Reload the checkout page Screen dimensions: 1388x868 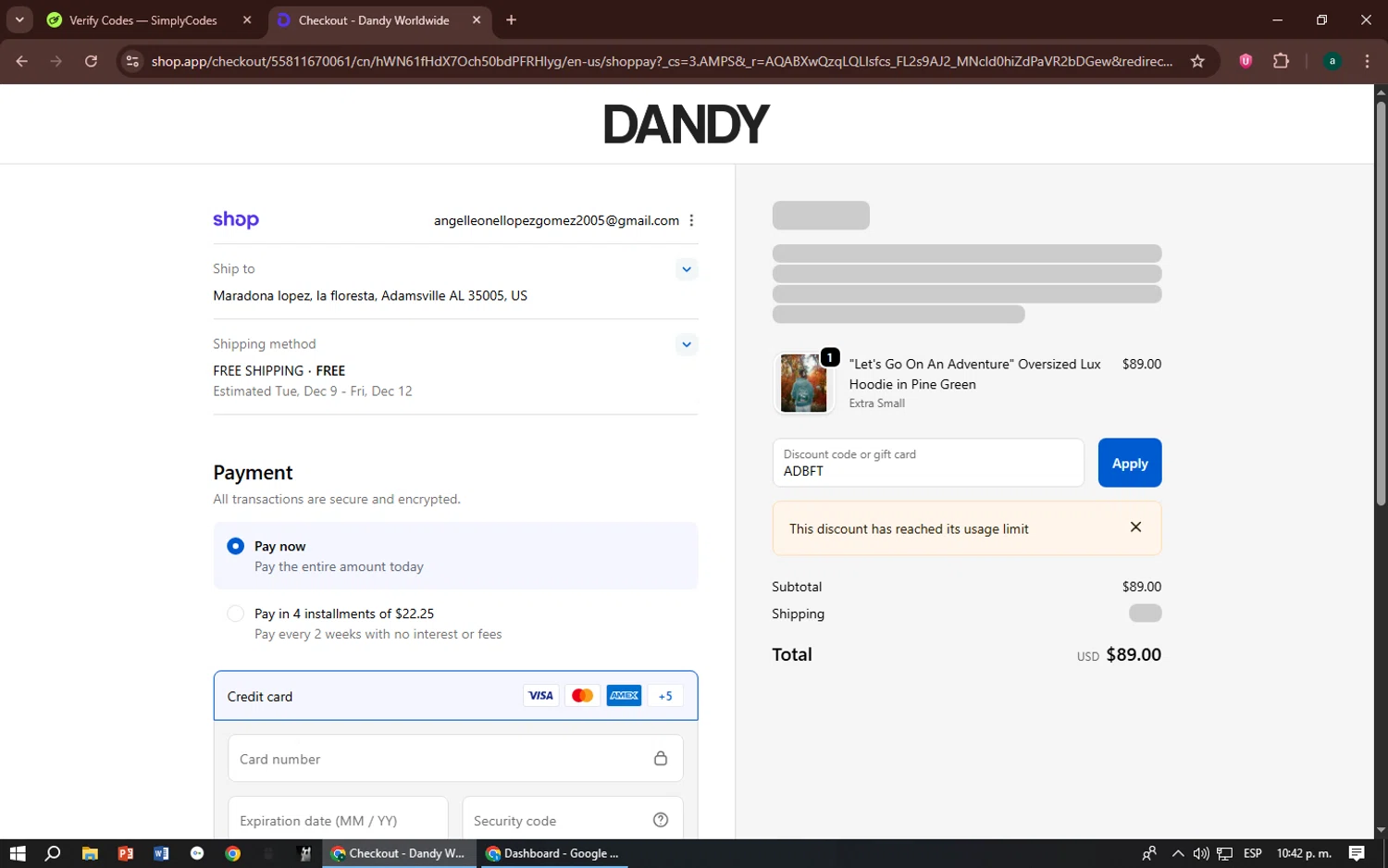click(x=91, y=61)
